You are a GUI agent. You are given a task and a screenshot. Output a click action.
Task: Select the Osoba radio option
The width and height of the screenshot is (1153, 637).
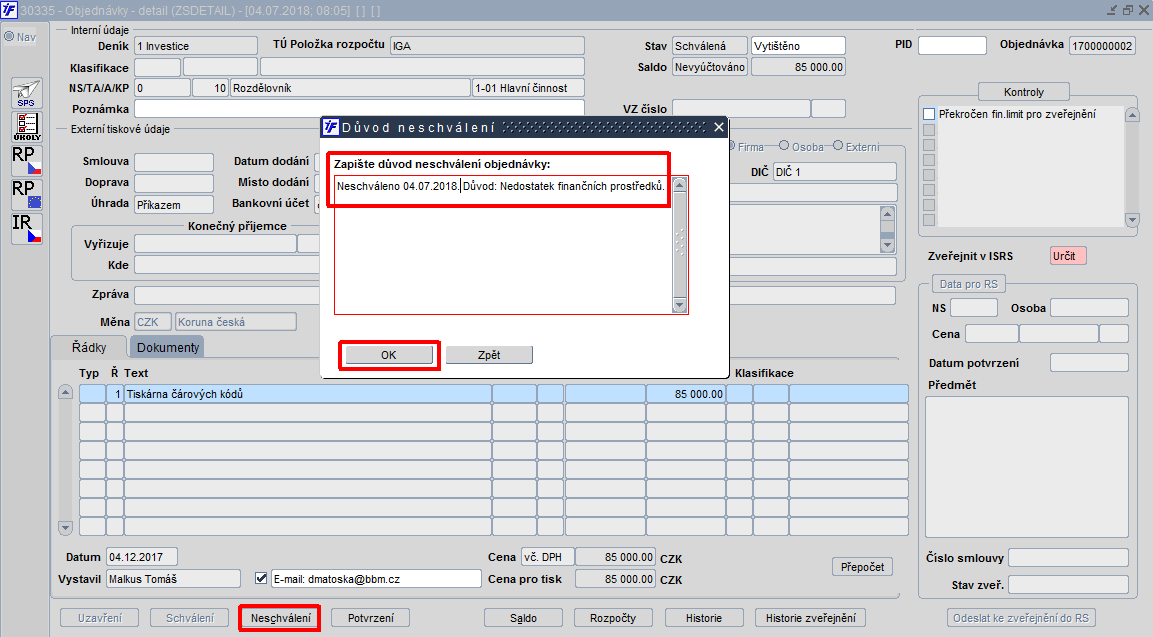point(784,146)
